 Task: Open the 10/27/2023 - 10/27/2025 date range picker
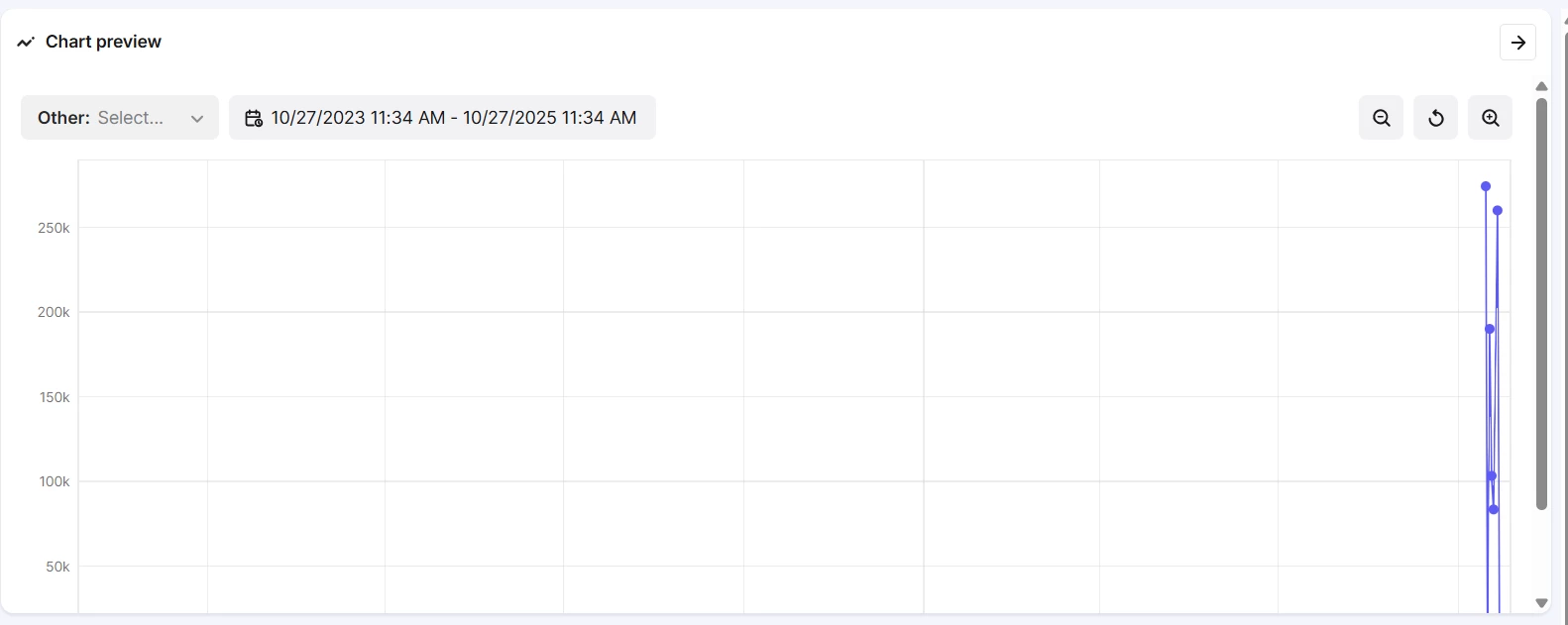(x=453, y=118)
